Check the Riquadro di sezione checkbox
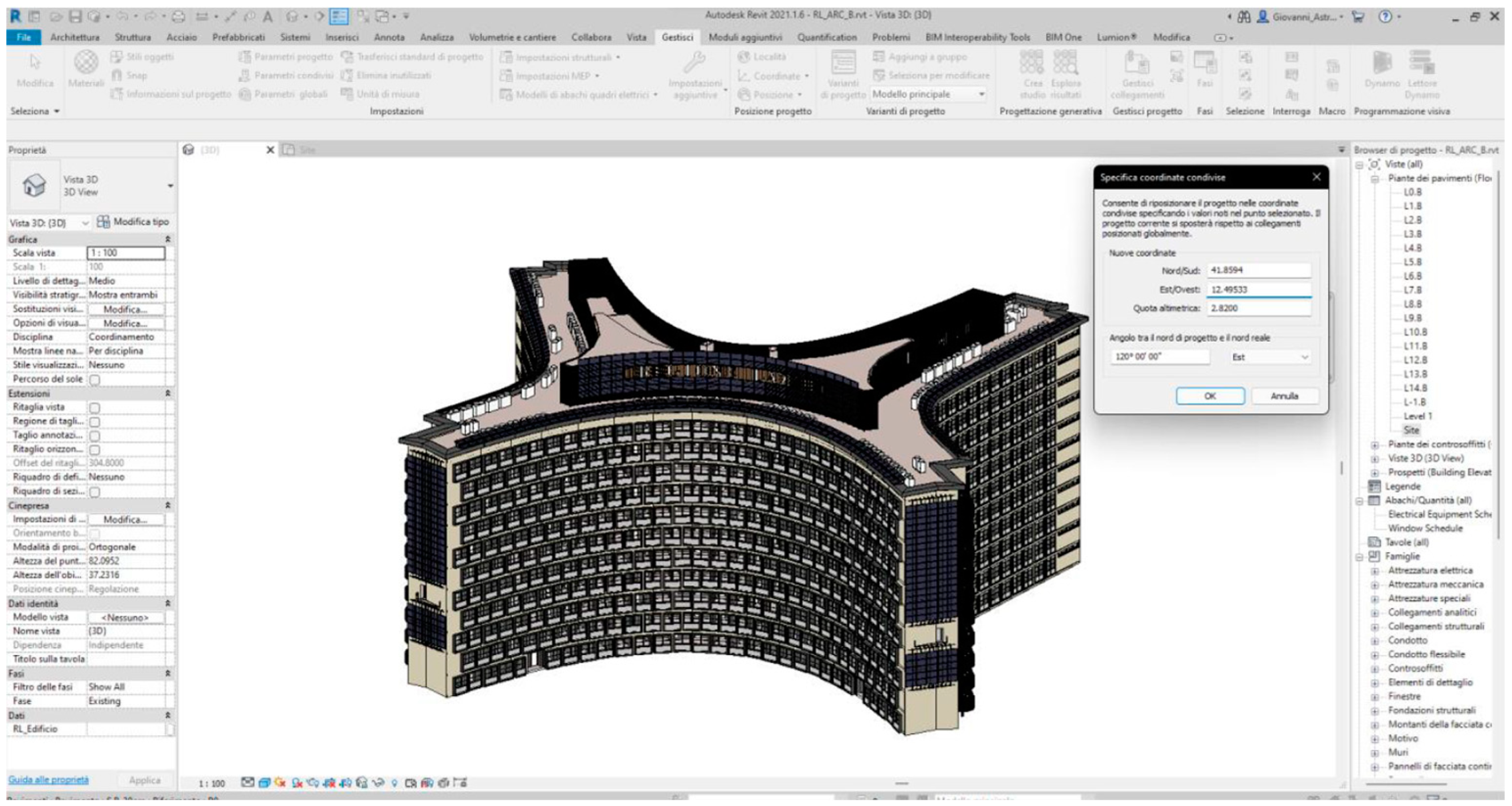 94,492
